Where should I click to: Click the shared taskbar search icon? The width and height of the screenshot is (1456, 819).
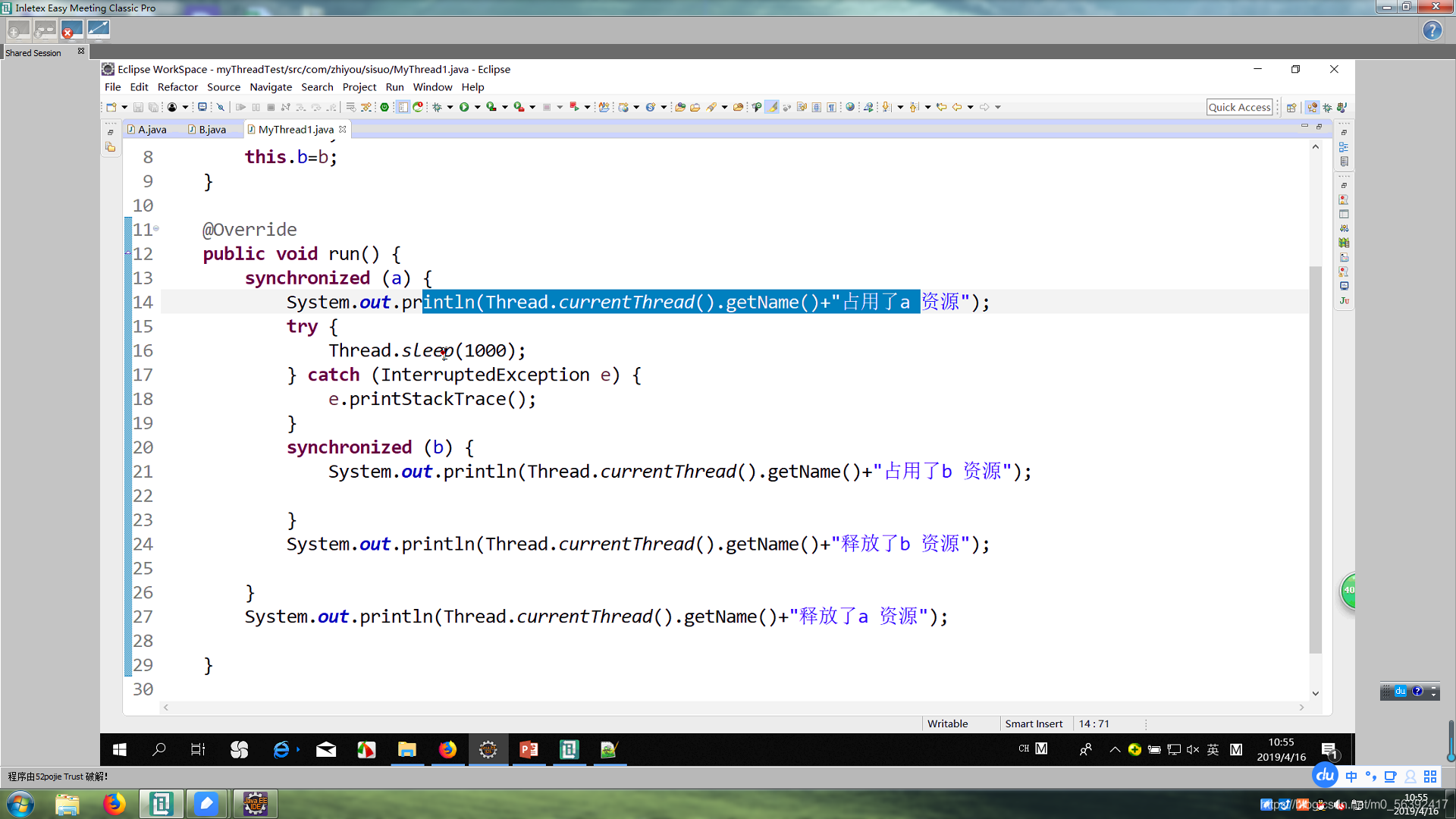(x=159, y=750)
